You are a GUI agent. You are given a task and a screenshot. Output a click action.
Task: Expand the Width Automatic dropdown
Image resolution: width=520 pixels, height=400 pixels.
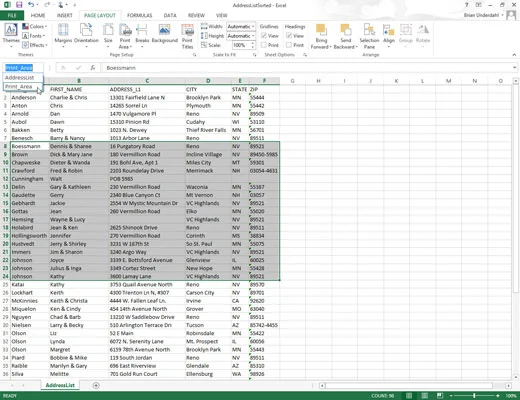point(241,26)
